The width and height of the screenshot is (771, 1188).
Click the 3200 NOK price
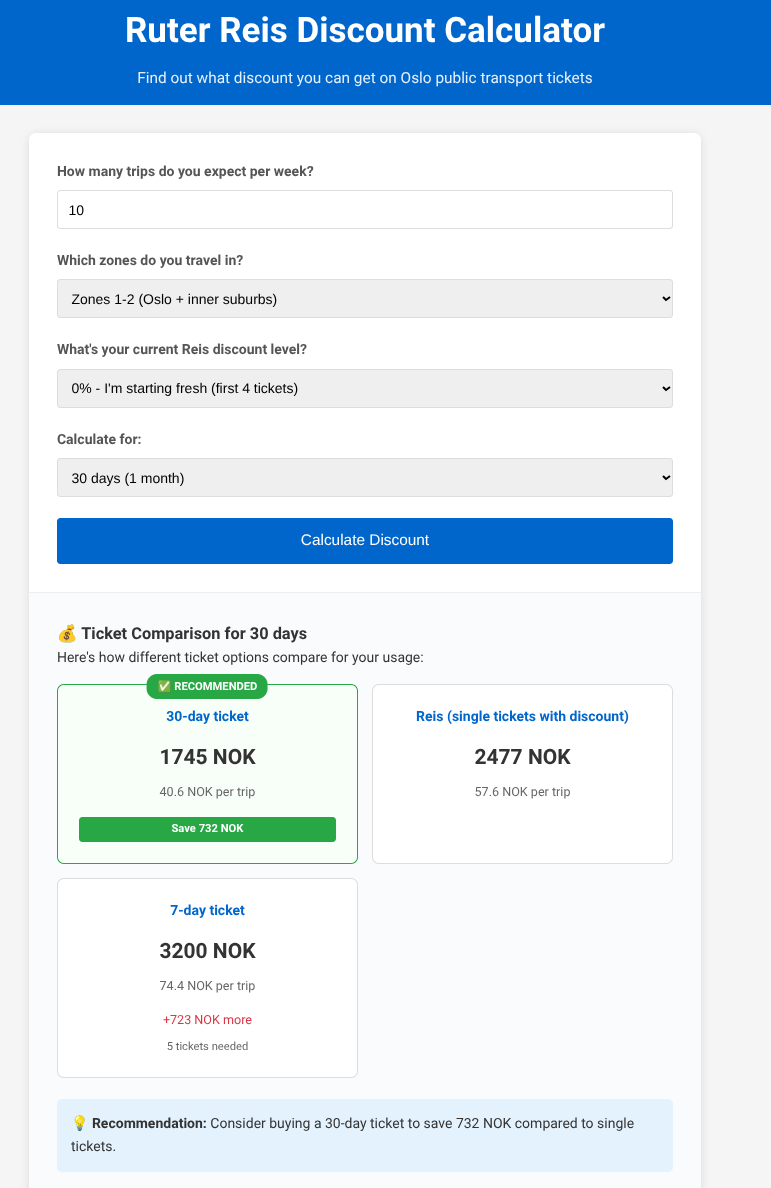click(208, 951)
